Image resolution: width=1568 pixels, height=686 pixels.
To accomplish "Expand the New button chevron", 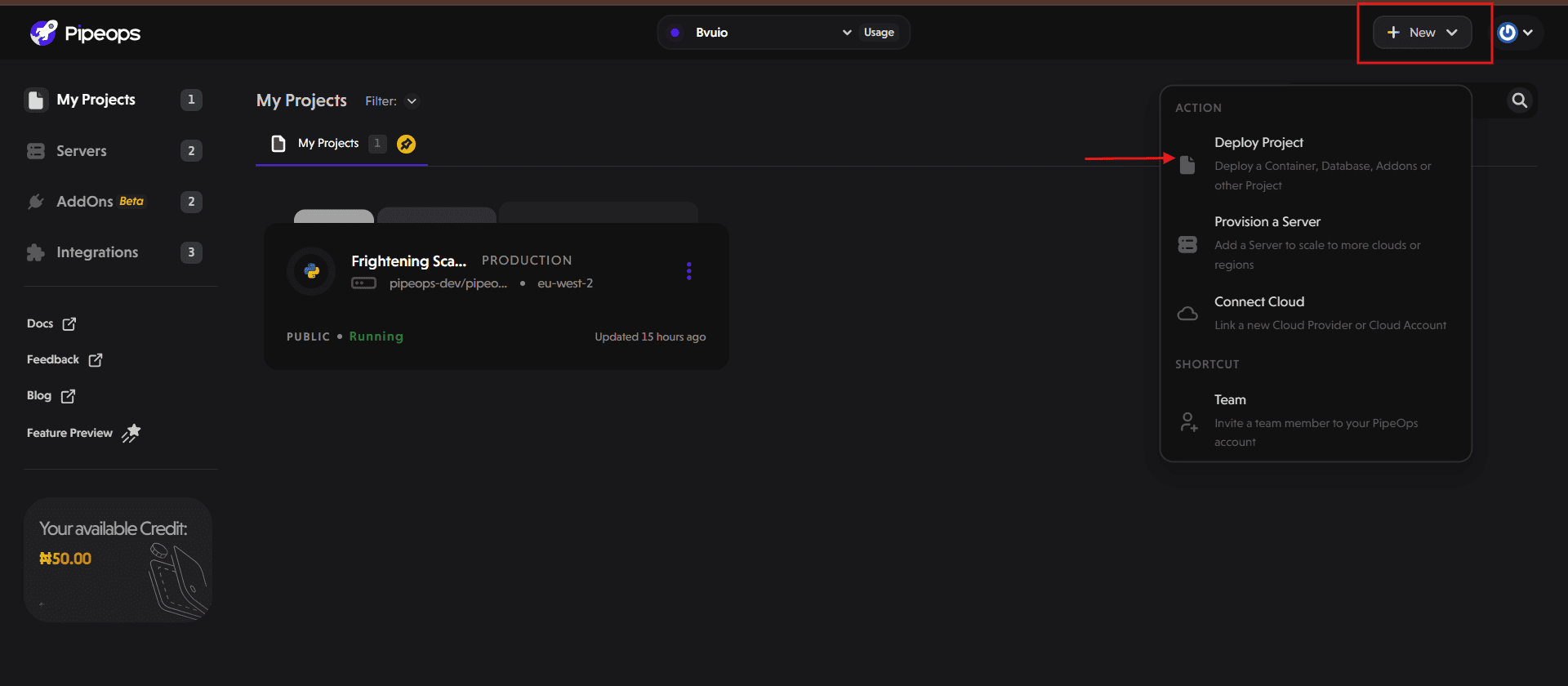I will coord(1452,33).
